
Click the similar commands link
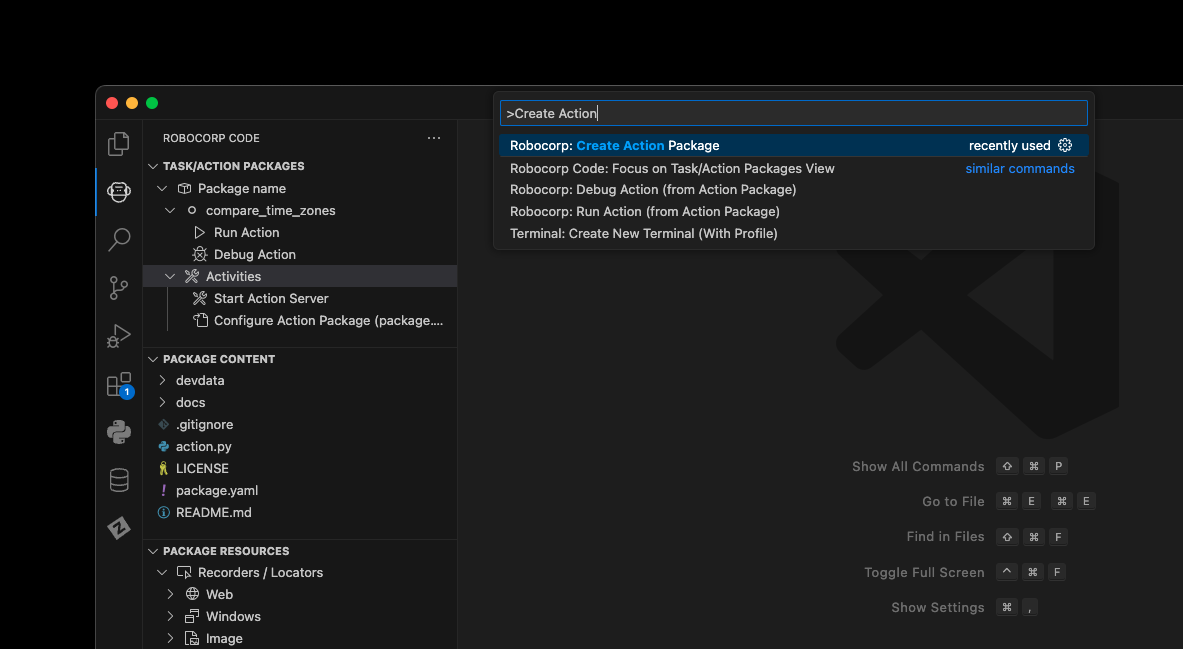pos(1020,168)
